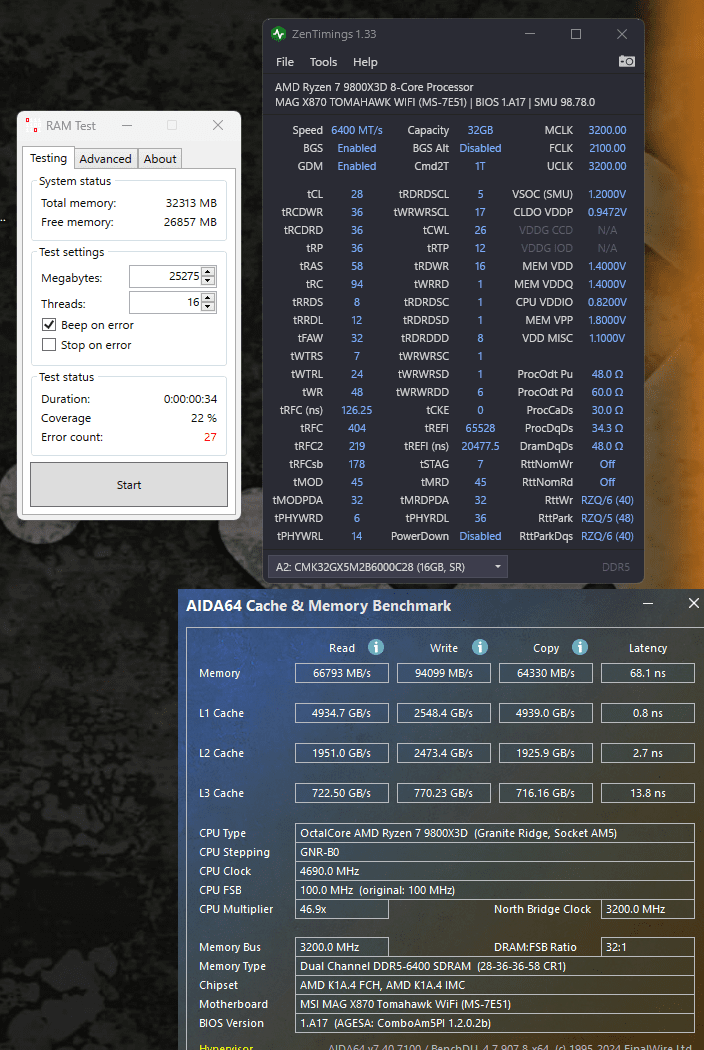The image size is (704, 1050).
Task: Click the CPU Clock 4690.0 MHz field
Action: pyautogui.click(x=495, y=871)
